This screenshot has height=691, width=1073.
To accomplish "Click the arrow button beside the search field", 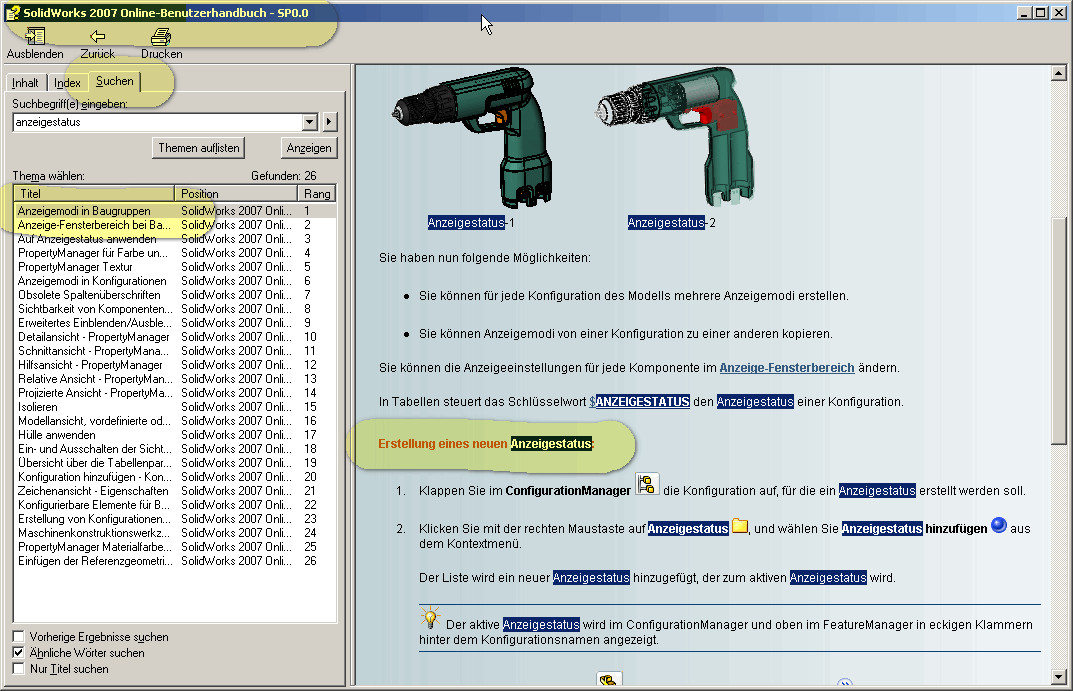I will [x=330, y=122].
